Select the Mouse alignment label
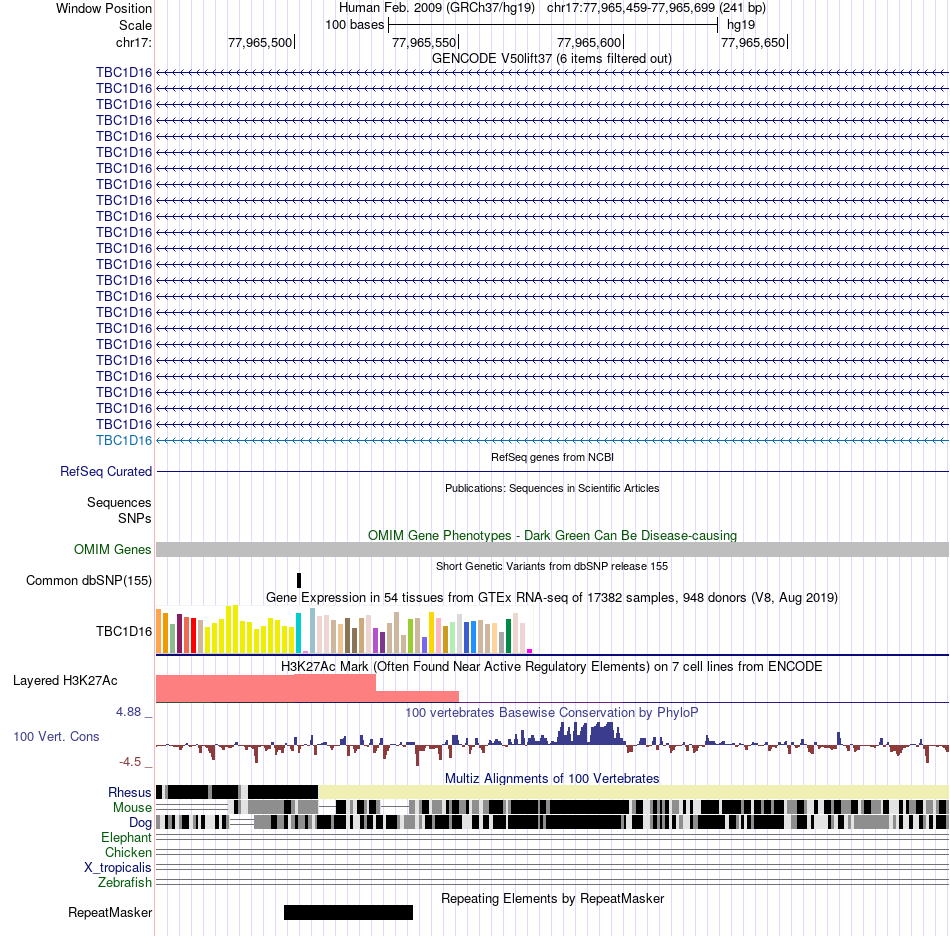 tap(132, 808)
